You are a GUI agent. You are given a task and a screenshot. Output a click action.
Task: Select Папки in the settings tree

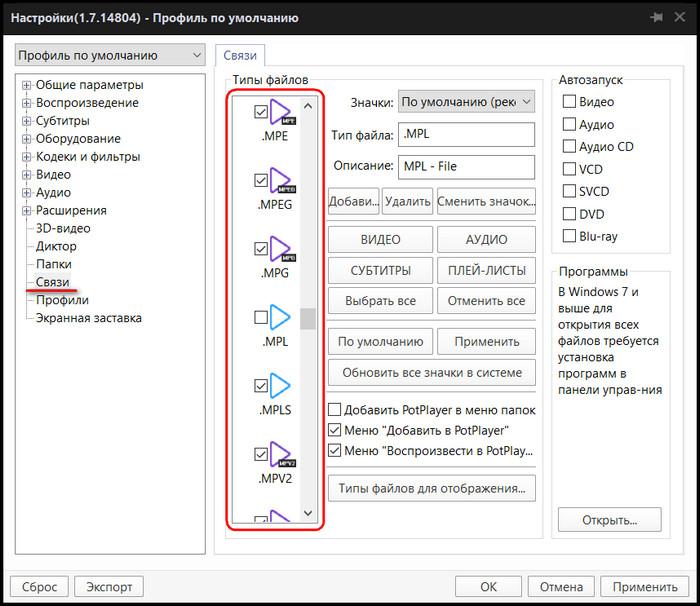(54, 264)
